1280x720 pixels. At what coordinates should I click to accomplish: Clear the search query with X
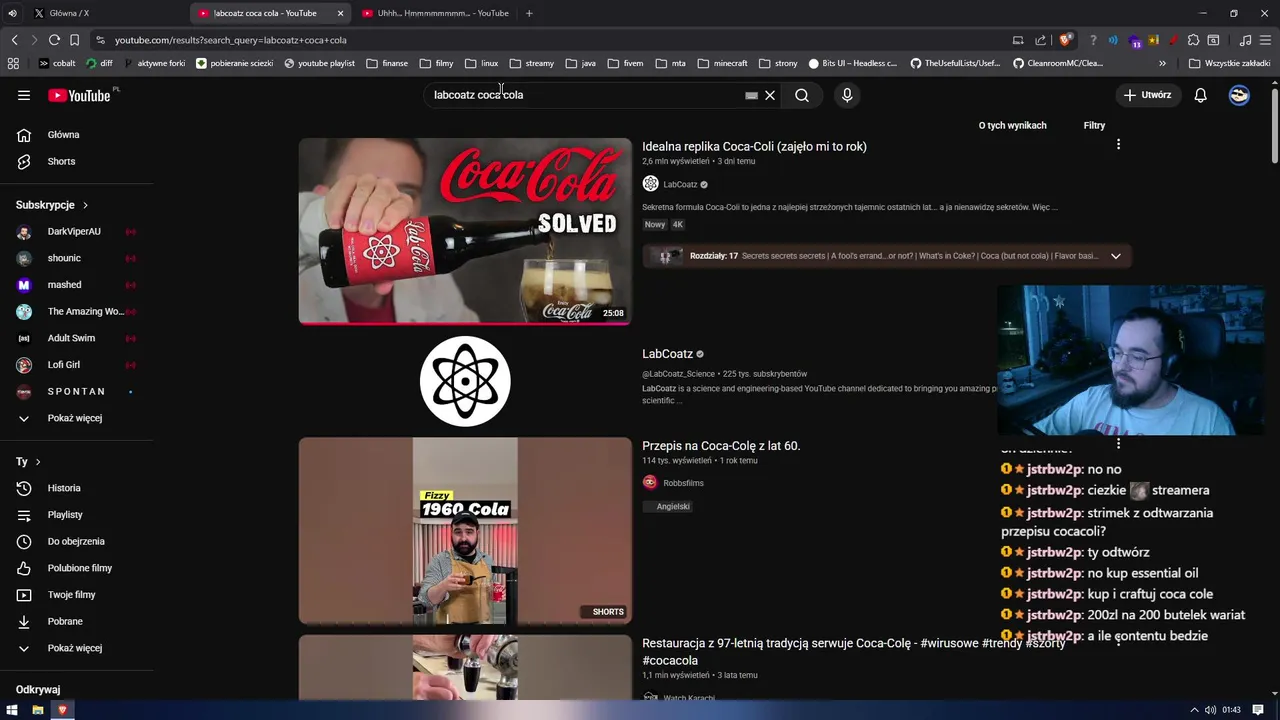[x=770, y=95]
